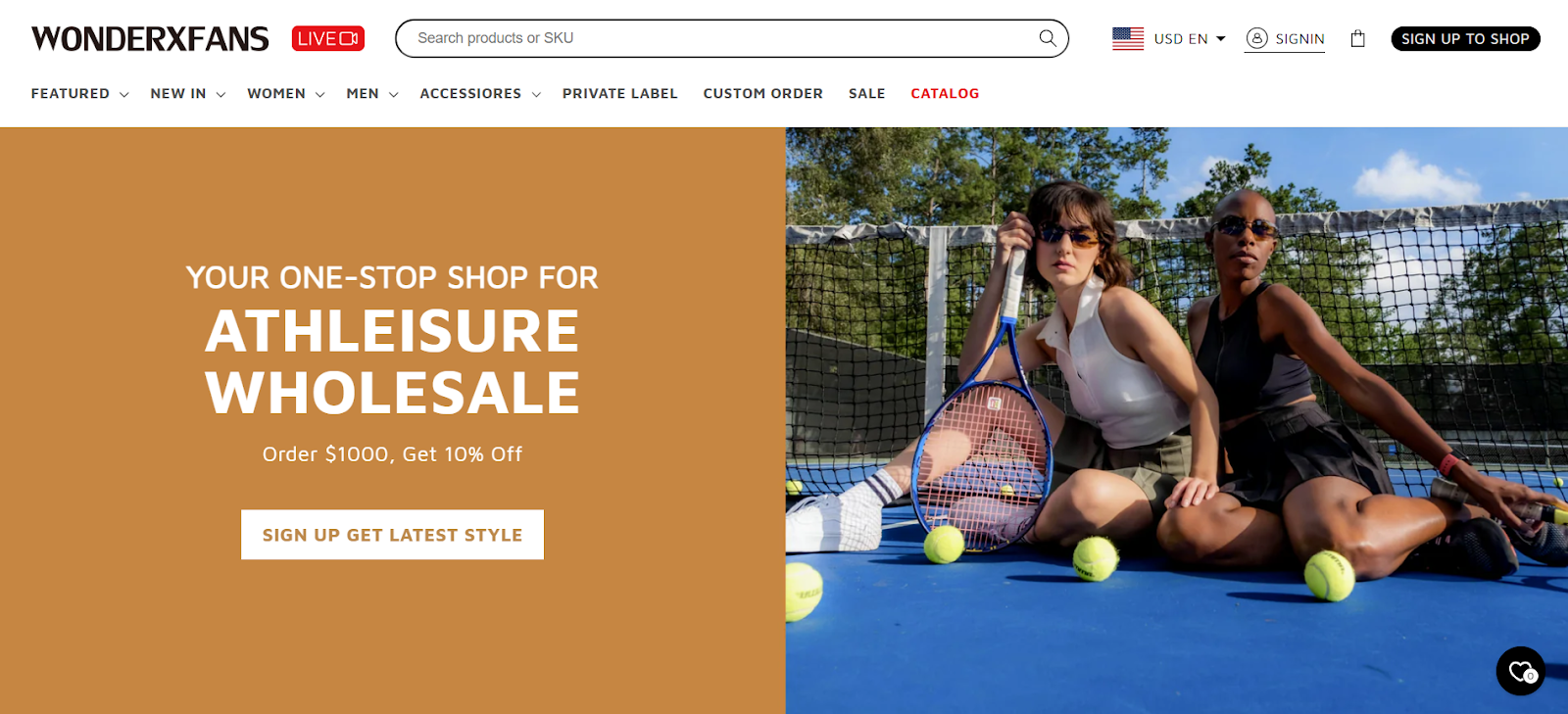Screen dimensions: 1568x714
Task: Open the shopping bag cart icon
Action: click(1357, 38)
